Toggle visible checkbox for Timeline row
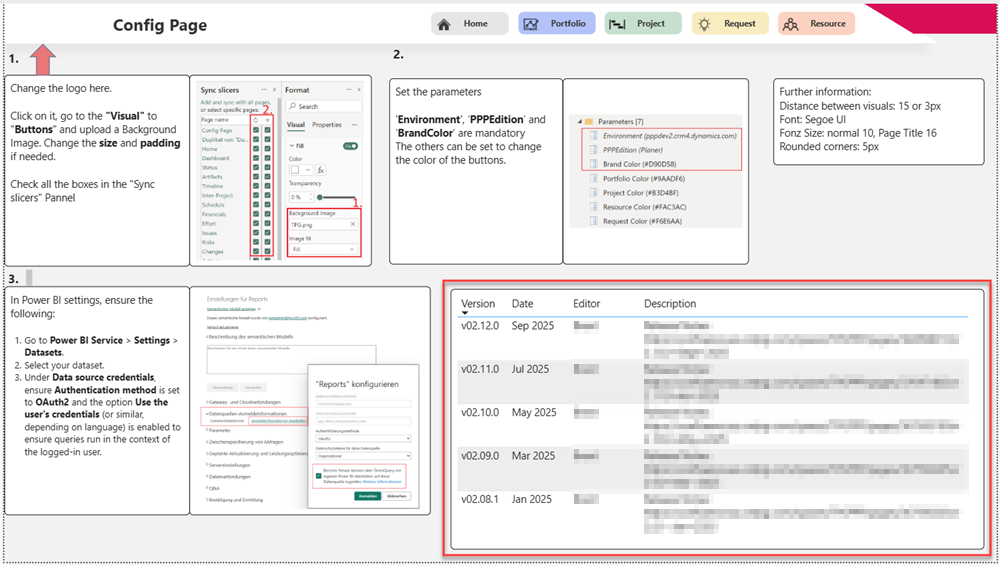Screen dimensions: 1000x566 [267, 186]
